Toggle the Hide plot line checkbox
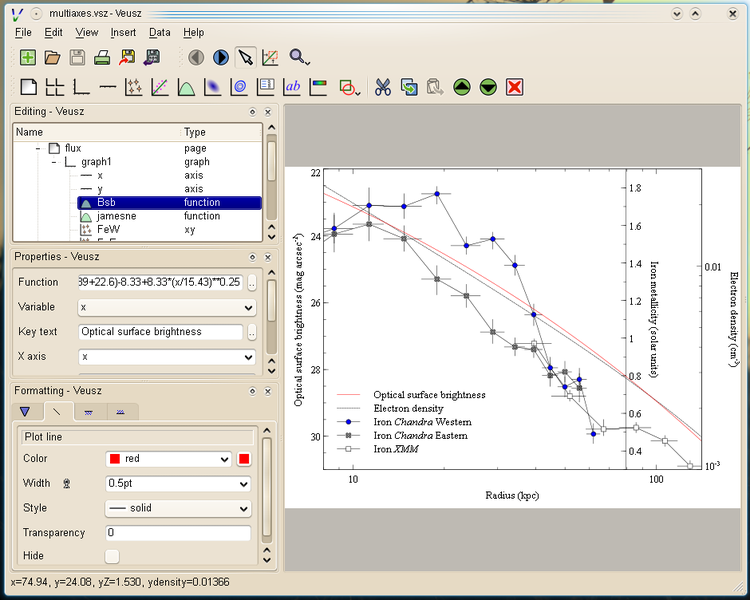 (x=112, y=556)
